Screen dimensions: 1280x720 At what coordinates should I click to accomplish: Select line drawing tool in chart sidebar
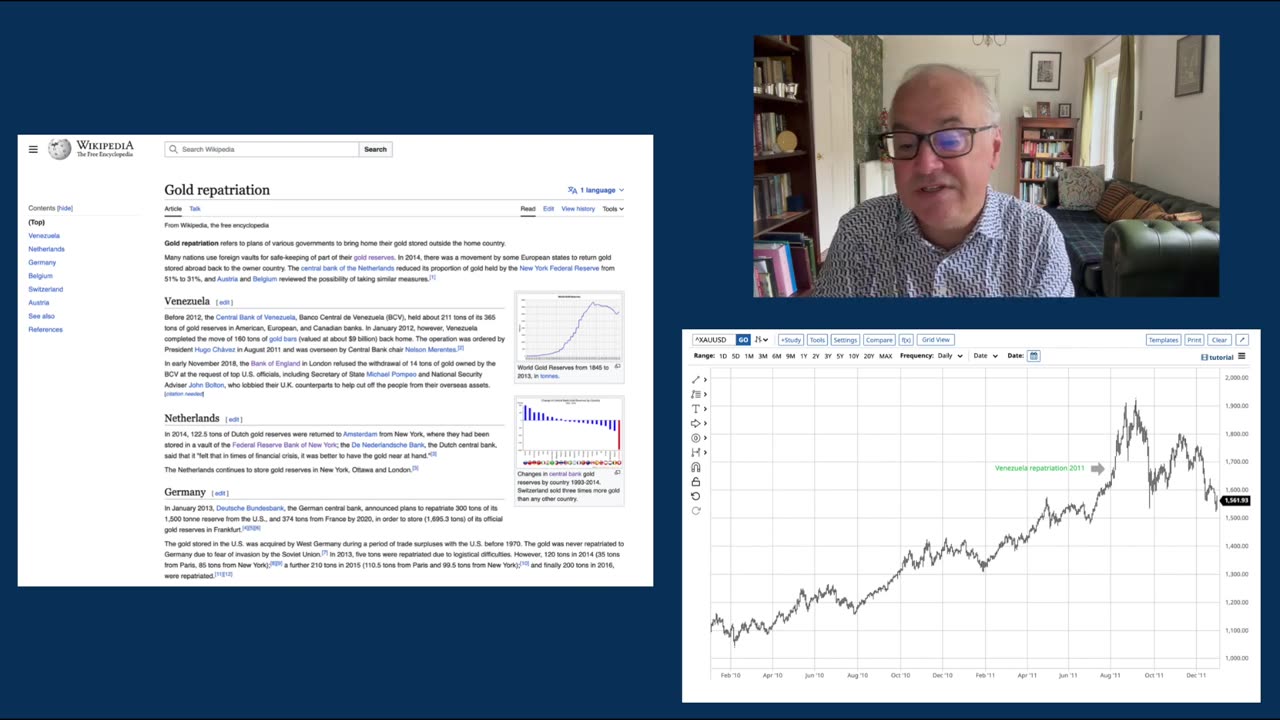click(x=696, y=380)
